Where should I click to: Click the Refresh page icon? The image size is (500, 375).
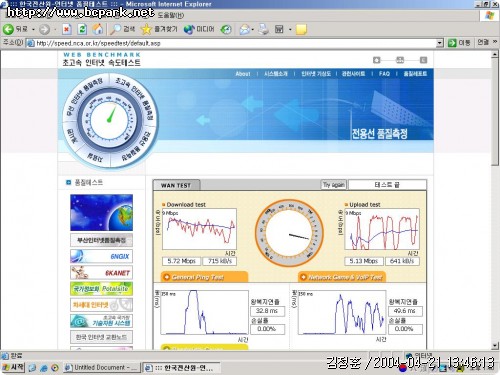82,29
